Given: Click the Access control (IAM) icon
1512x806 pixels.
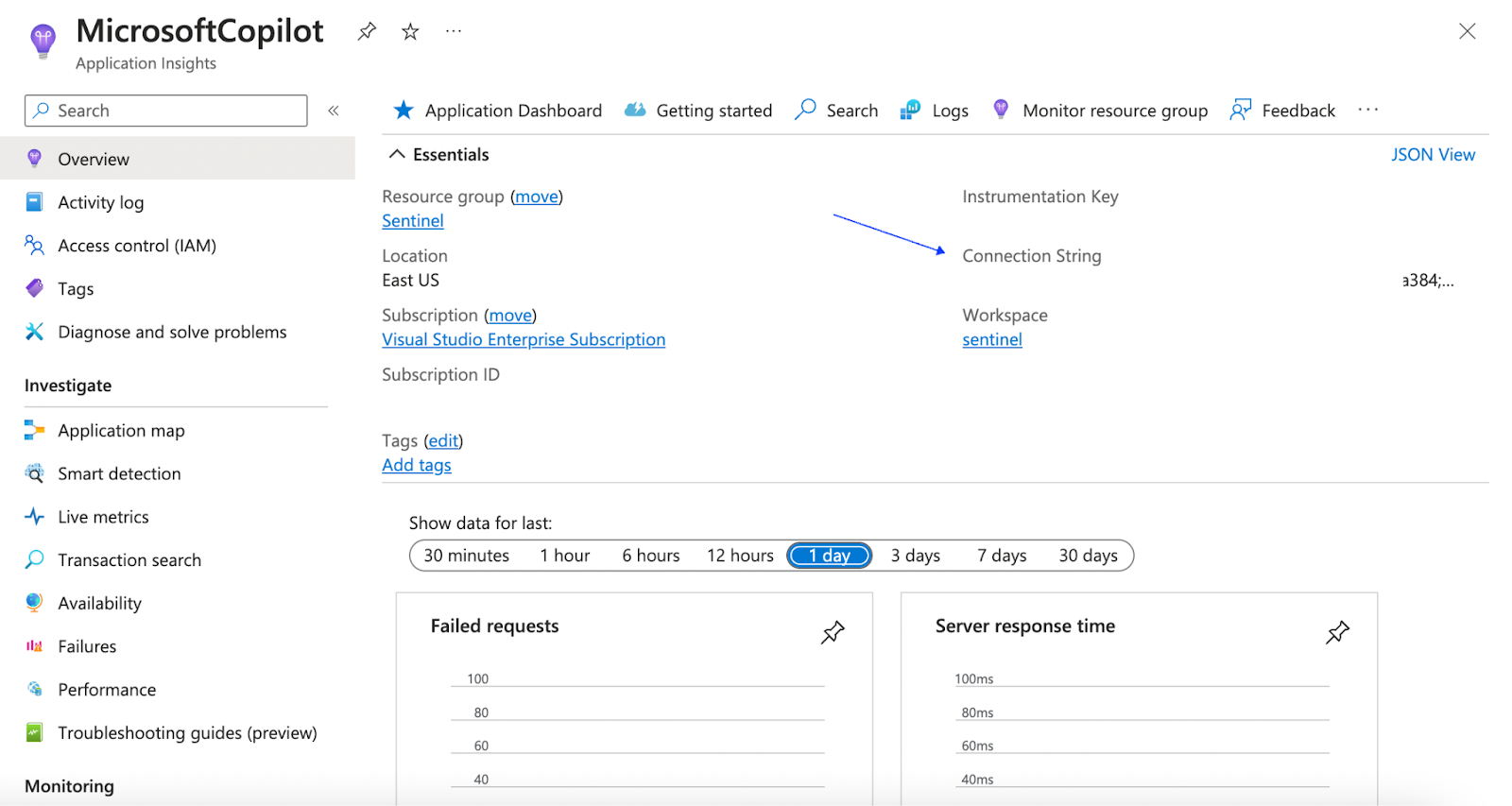Looking at the screenshot, I should coord(35,246).
